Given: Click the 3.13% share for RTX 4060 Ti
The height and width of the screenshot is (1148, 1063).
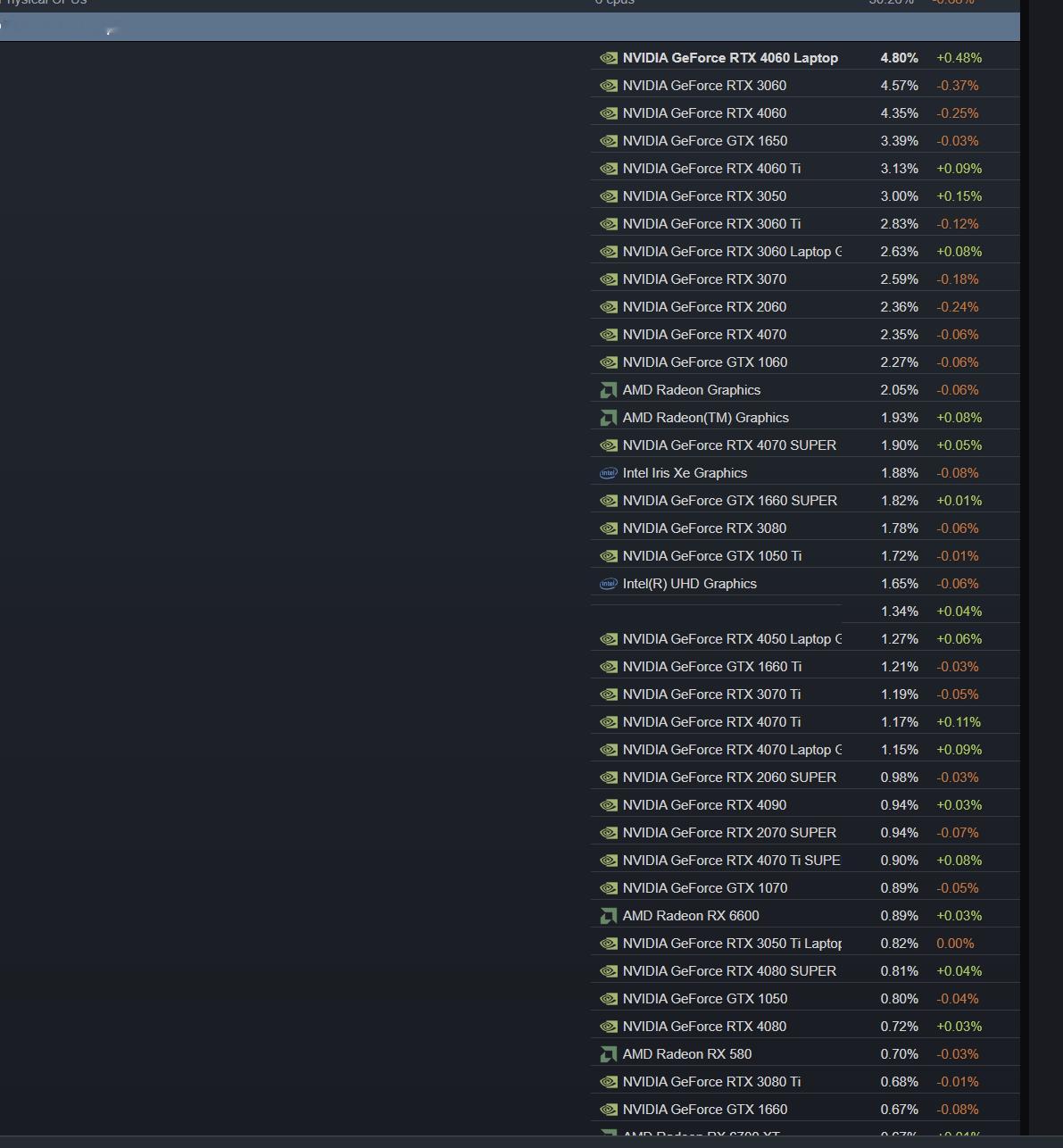Looking at the screenshot, I should [x=899, y=169].
